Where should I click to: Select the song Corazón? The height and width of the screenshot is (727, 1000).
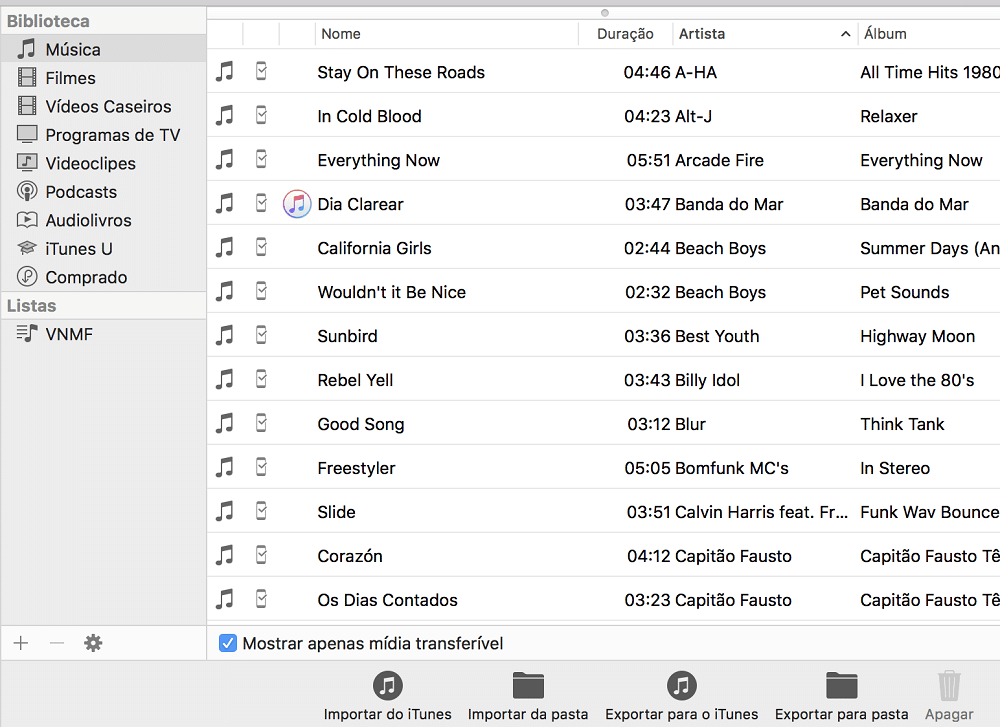(x=350, y=556)
